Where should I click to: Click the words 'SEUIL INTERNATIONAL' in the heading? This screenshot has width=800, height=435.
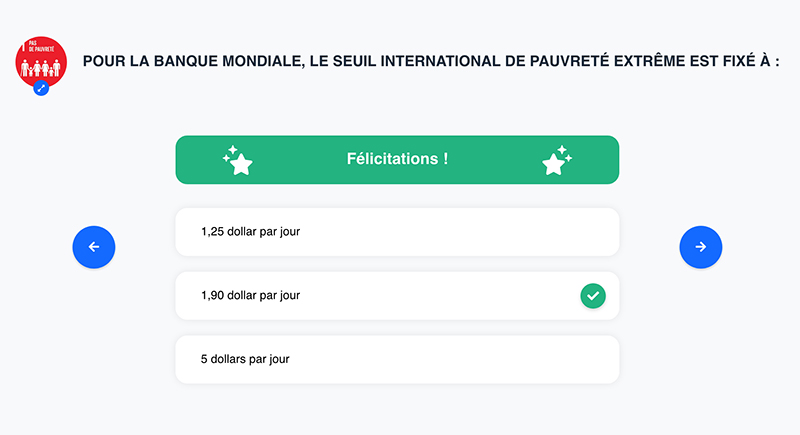(405, 62)
